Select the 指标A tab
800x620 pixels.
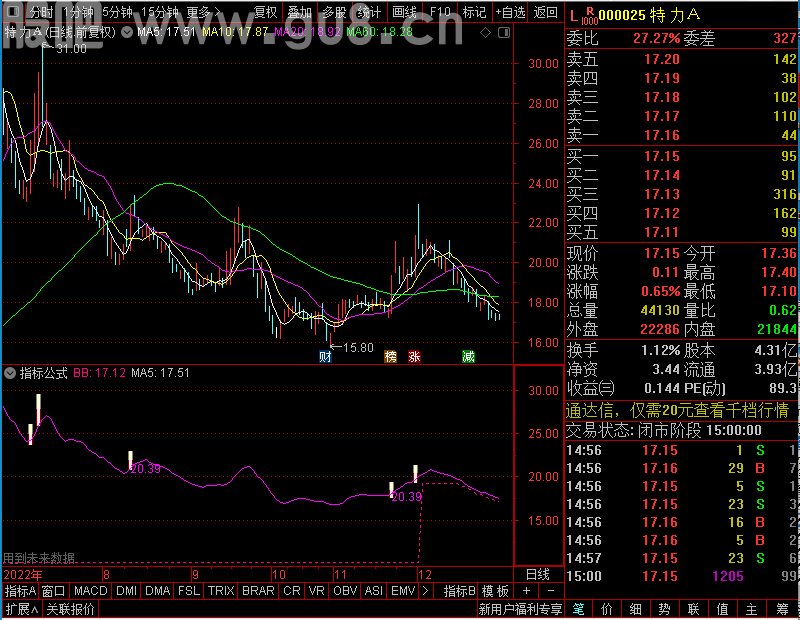point(20,591)
